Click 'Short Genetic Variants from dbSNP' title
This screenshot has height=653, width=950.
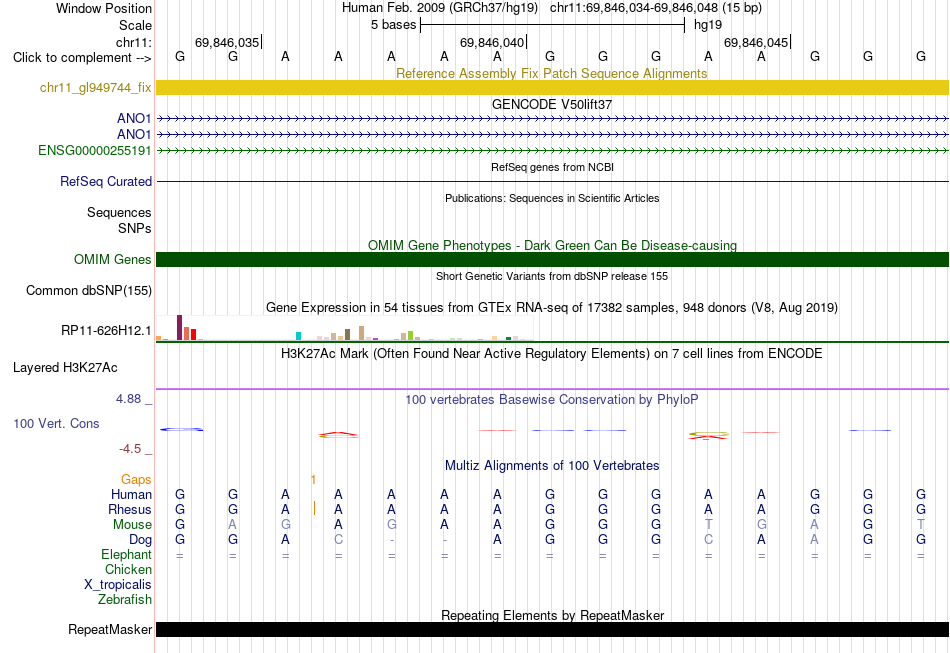tap(552, 276)
